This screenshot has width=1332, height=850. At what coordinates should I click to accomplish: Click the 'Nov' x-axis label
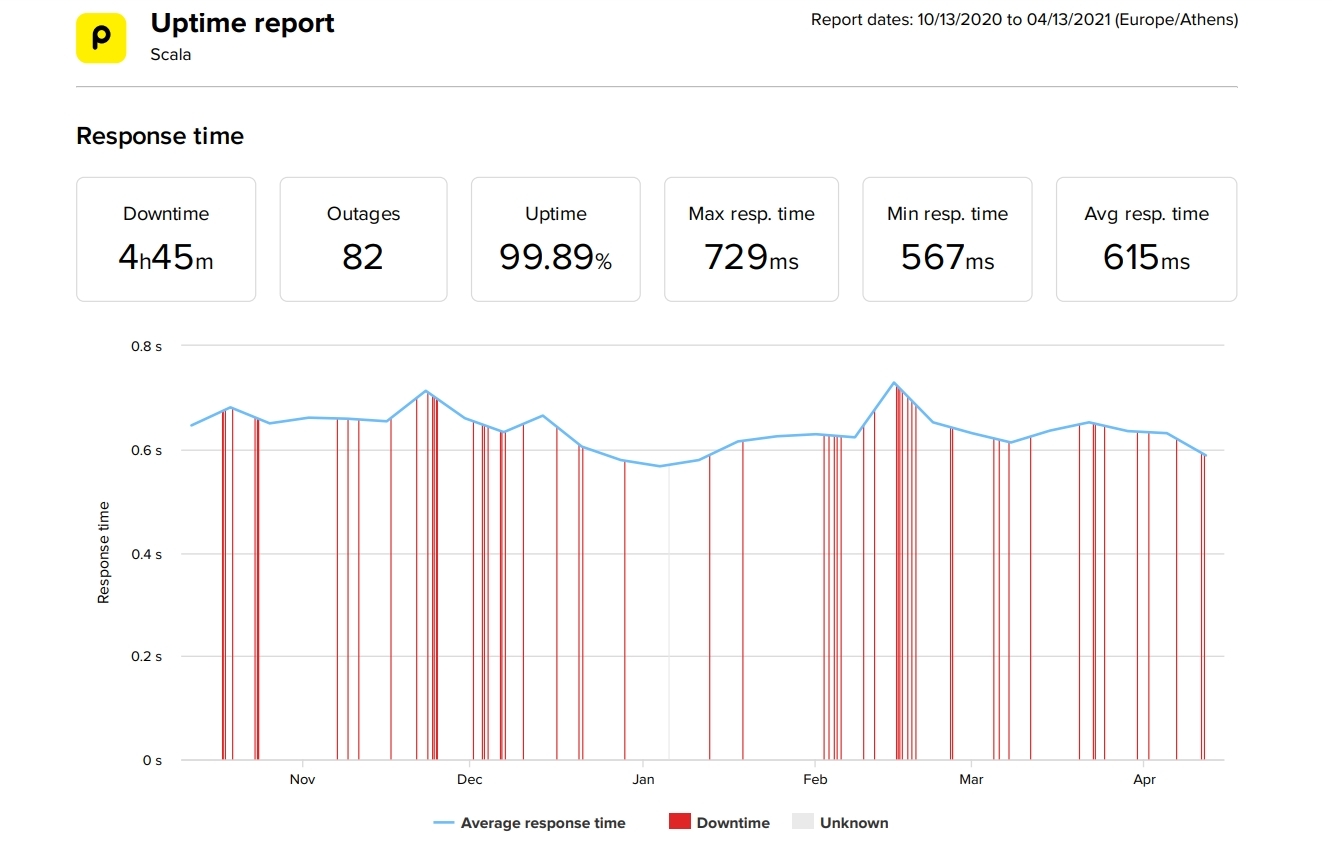(x=302, y=779)
